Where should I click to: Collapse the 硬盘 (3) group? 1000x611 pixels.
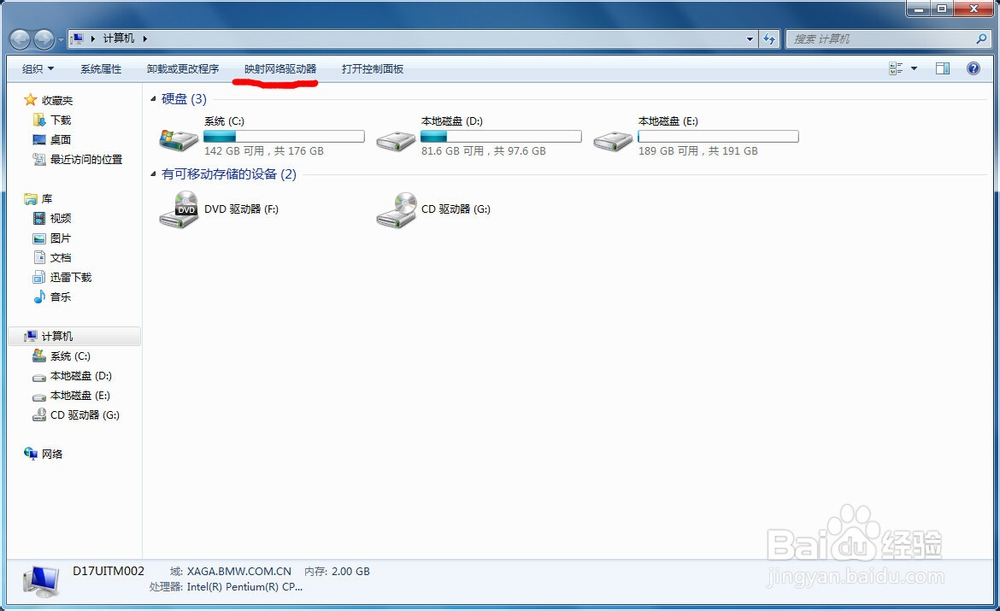tap(154, 99)
